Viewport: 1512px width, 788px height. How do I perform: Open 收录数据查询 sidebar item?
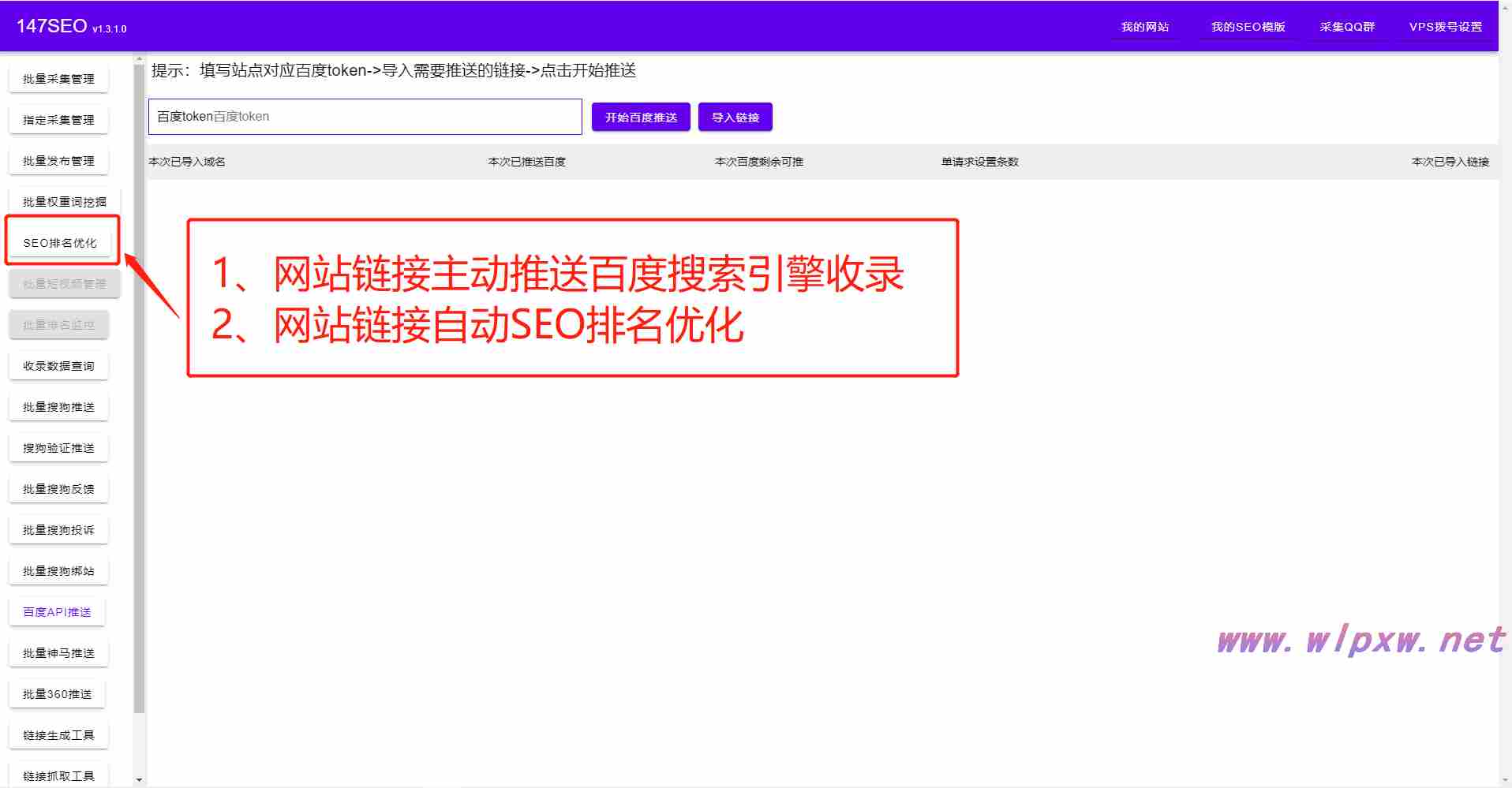(x=58, y=366)
